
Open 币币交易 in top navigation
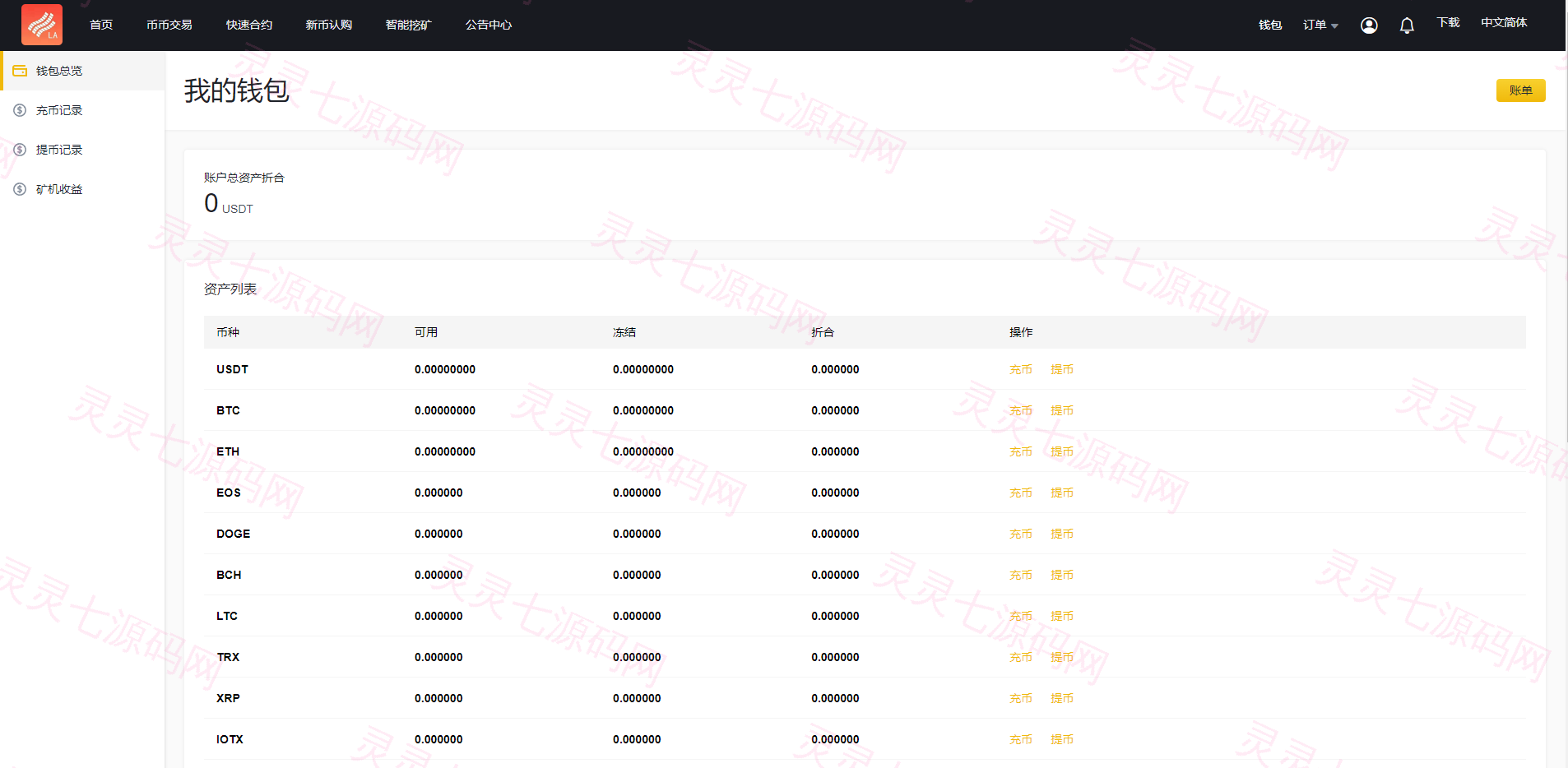[x=169, y=25]
